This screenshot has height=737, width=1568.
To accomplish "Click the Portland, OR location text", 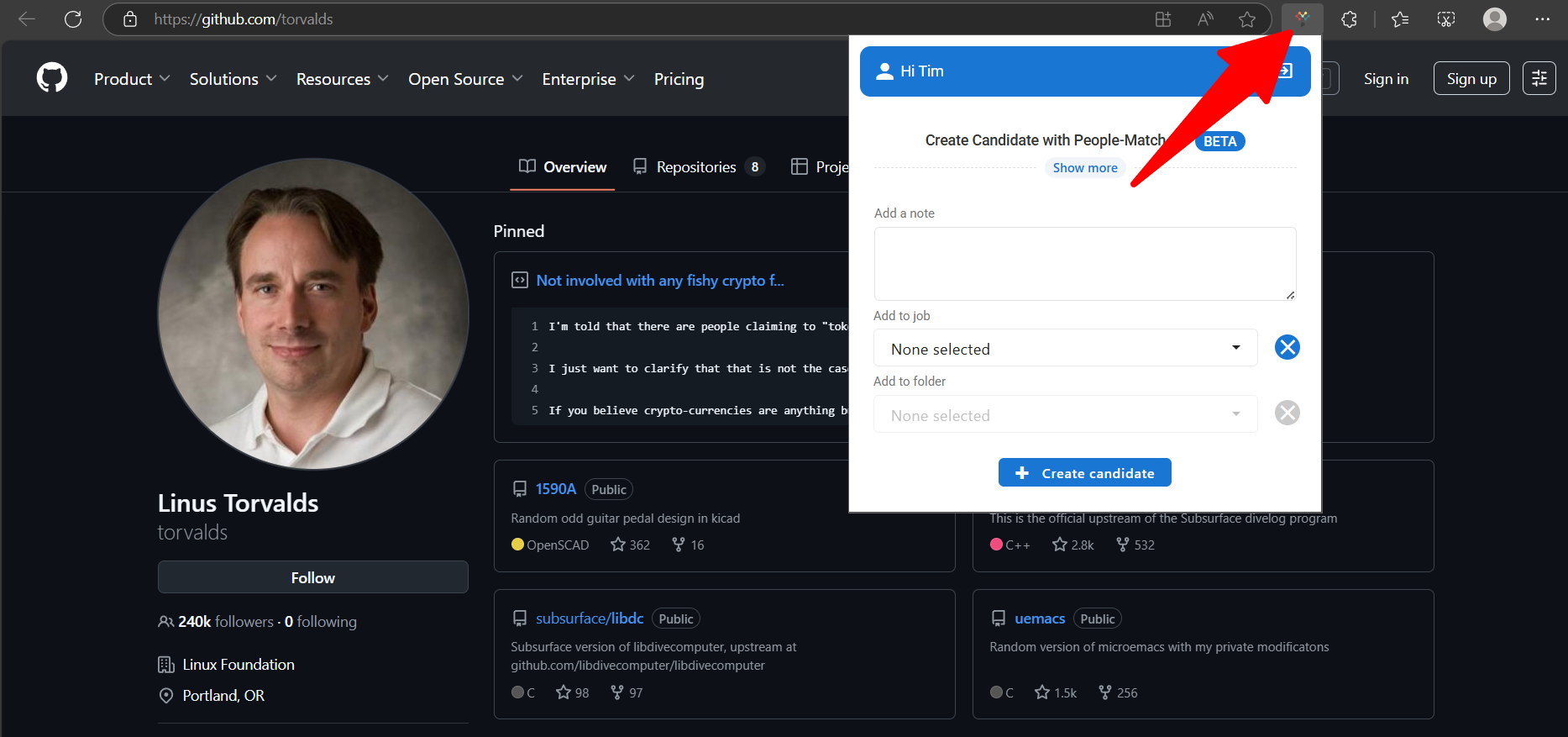I will 223,696.
